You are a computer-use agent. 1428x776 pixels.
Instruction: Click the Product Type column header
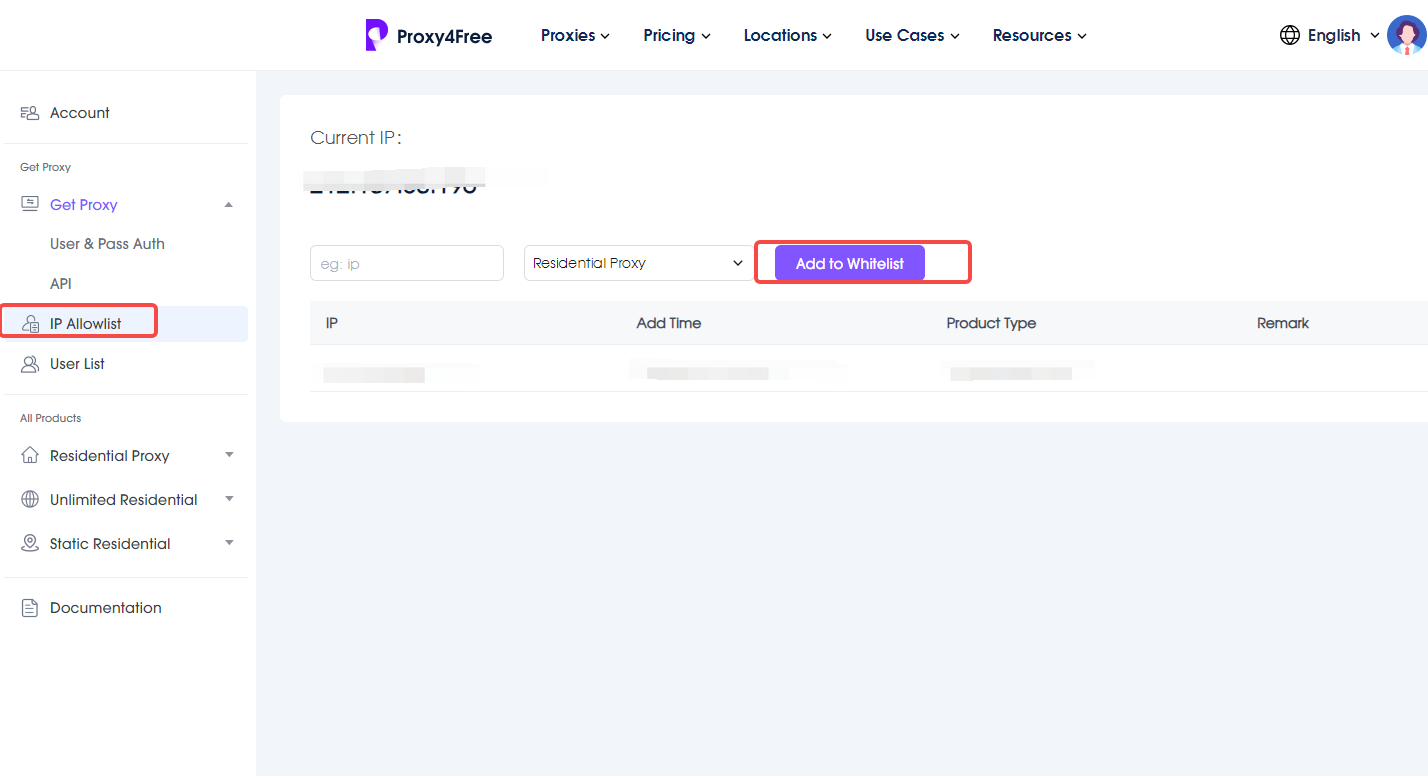point(991,323)
